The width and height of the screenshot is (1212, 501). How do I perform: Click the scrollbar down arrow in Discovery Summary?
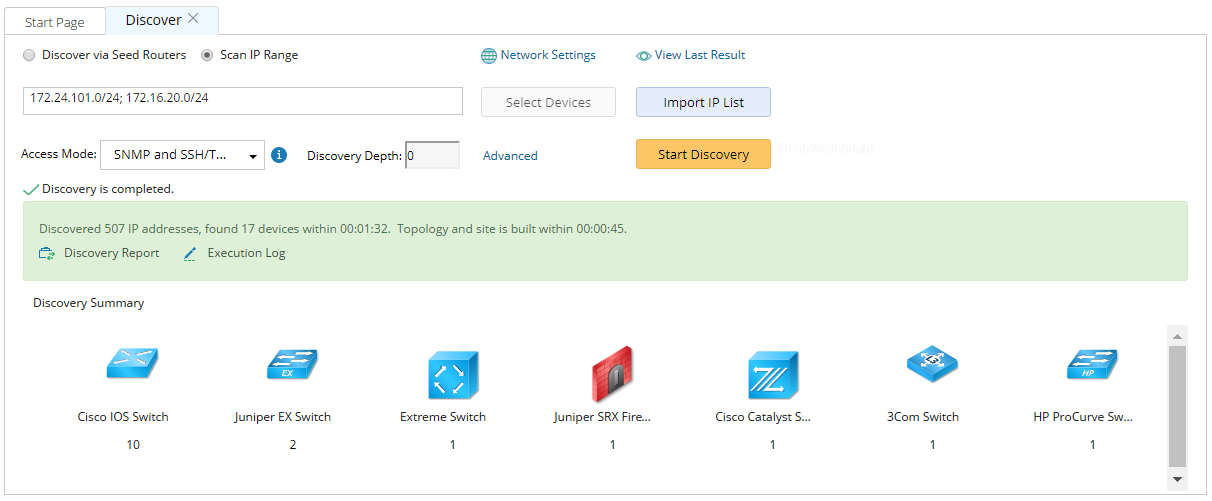coord(1177,480)
